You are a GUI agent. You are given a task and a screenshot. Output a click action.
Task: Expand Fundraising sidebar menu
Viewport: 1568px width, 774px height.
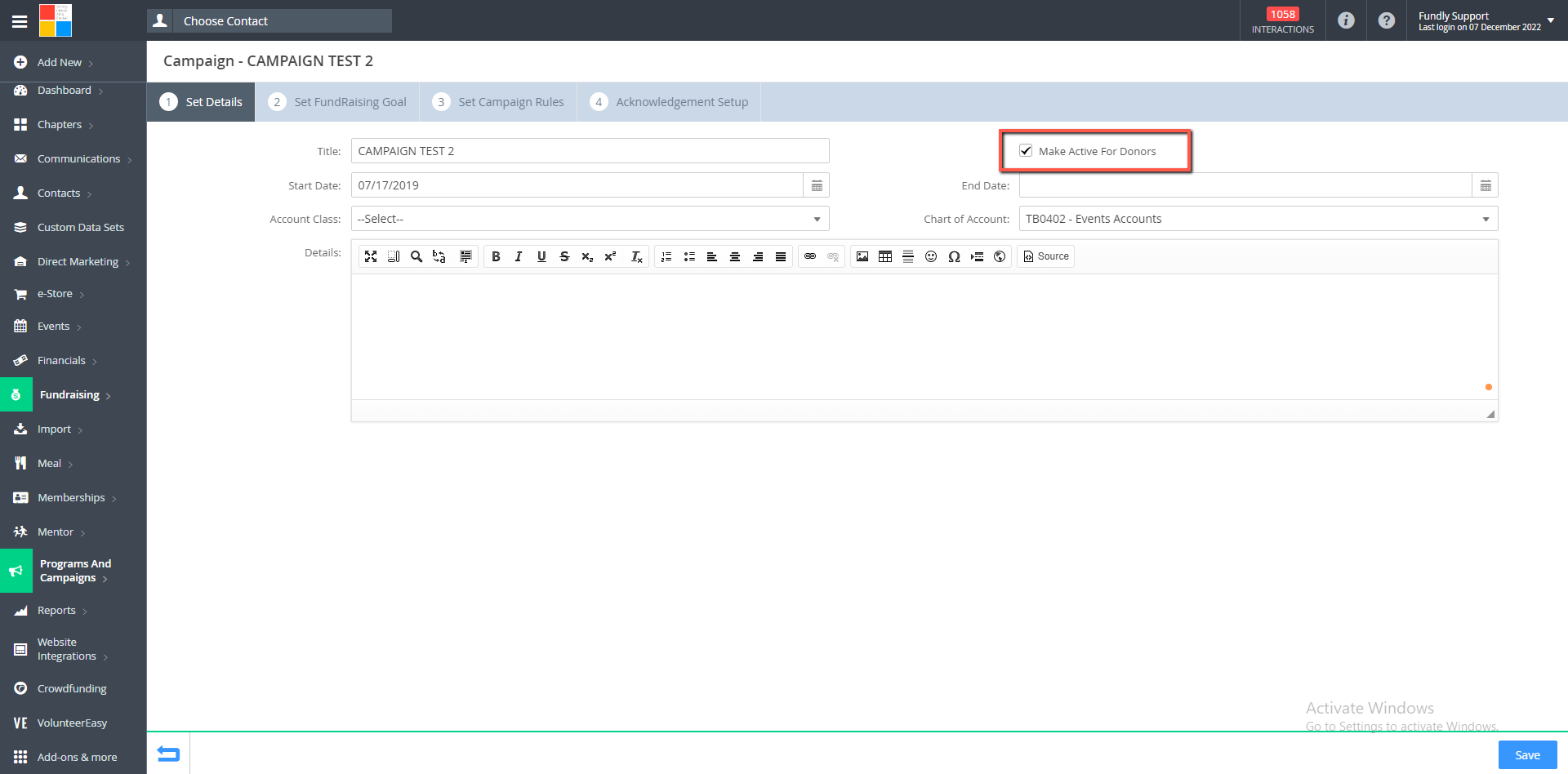point(73,394)
